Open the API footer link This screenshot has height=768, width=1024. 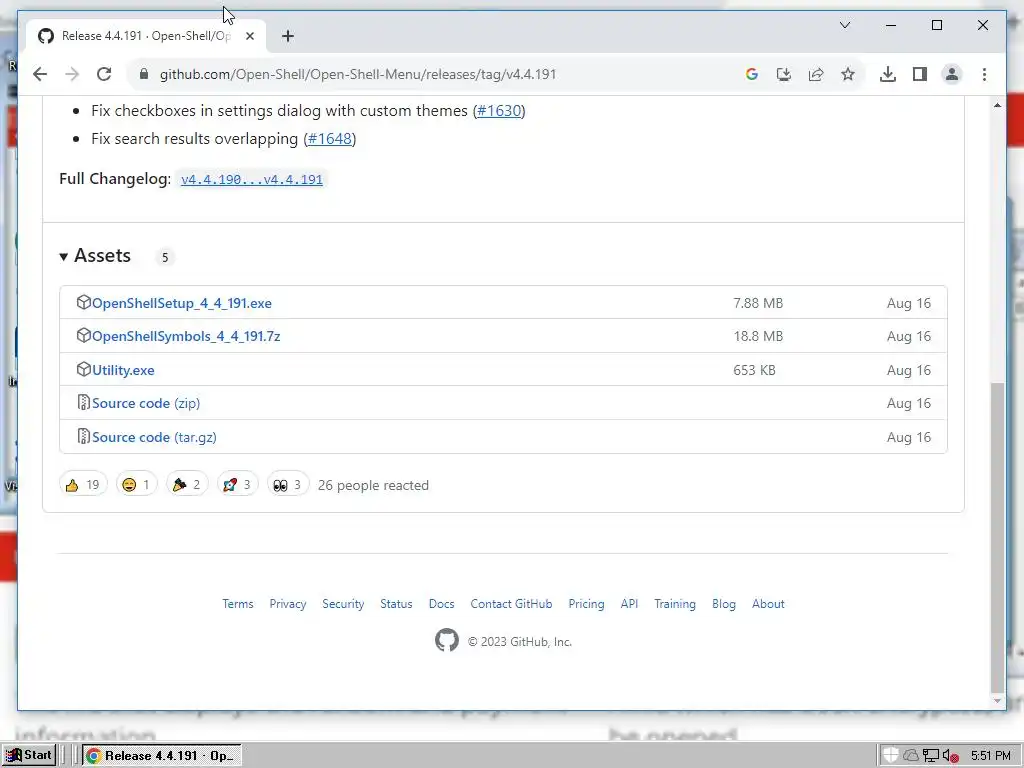629,604
